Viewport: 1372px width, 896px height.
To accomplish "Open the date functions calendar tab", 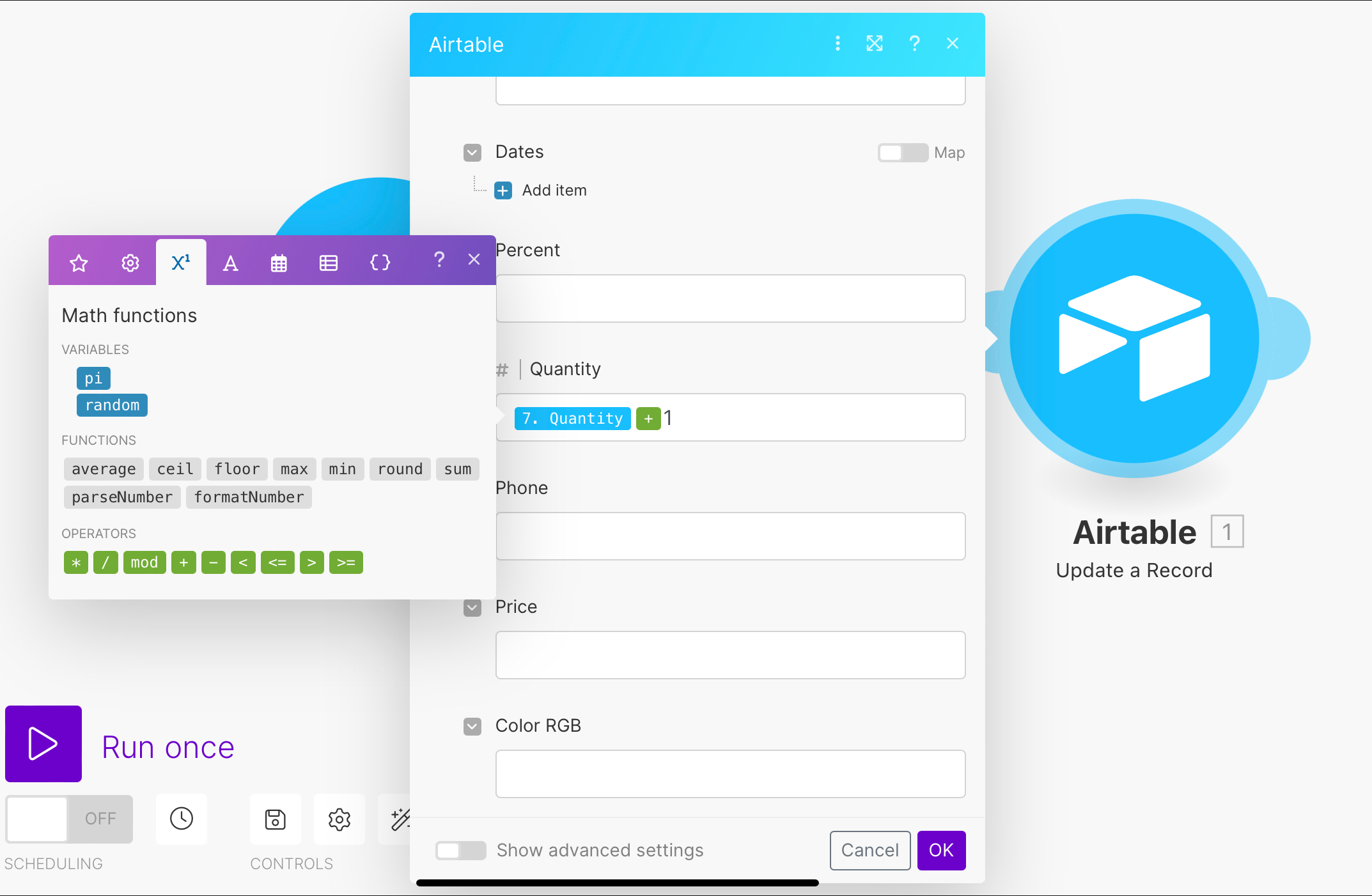I will [279, 263].
